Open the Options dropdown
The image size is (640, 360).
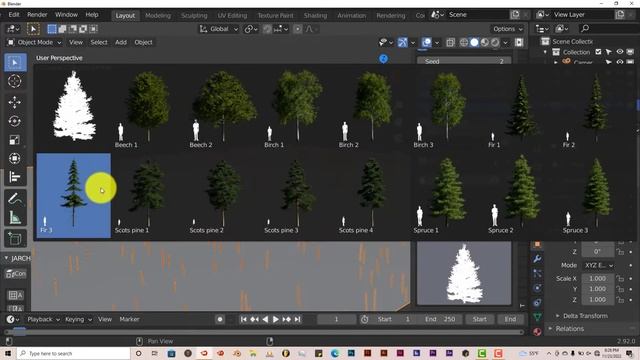[x=507, y=29]
